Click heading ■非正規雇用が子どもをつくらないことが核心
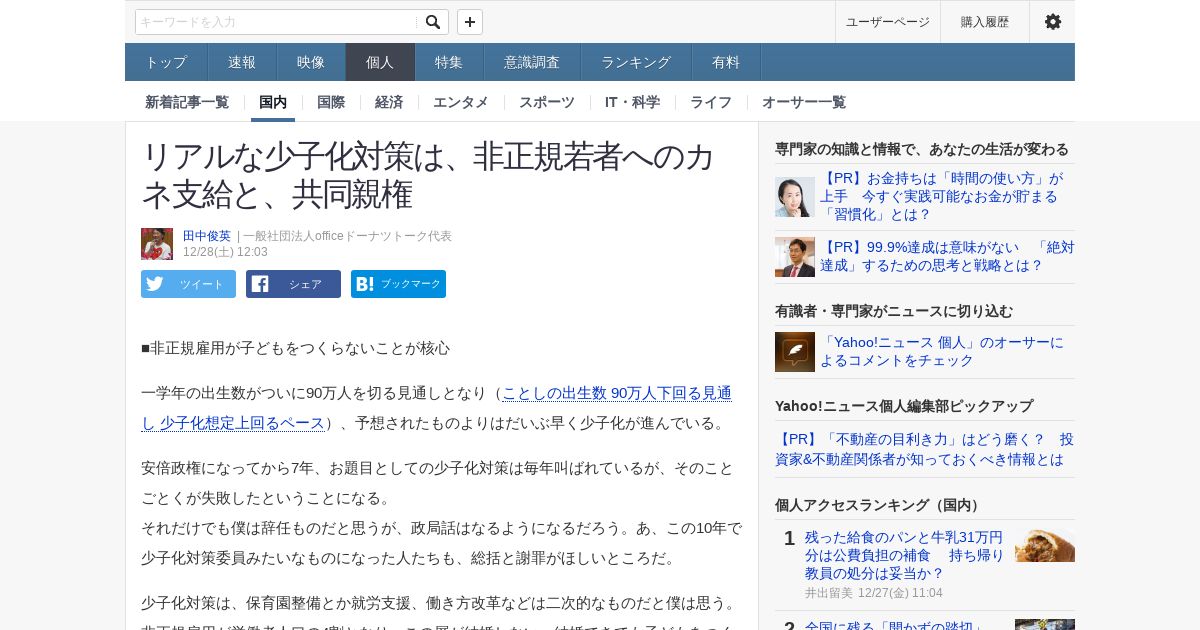Screen dimensions: 1200x630 coord(296,348)
